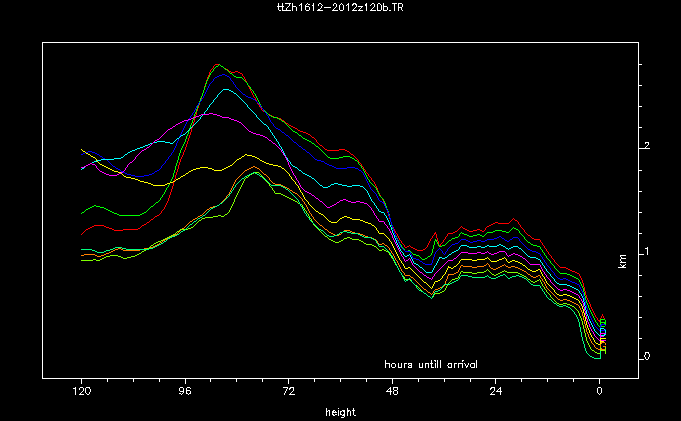Click the lowest green curve's peak near hour 80
This screenshot has width=681, height=421.
(x=256, y=174)
